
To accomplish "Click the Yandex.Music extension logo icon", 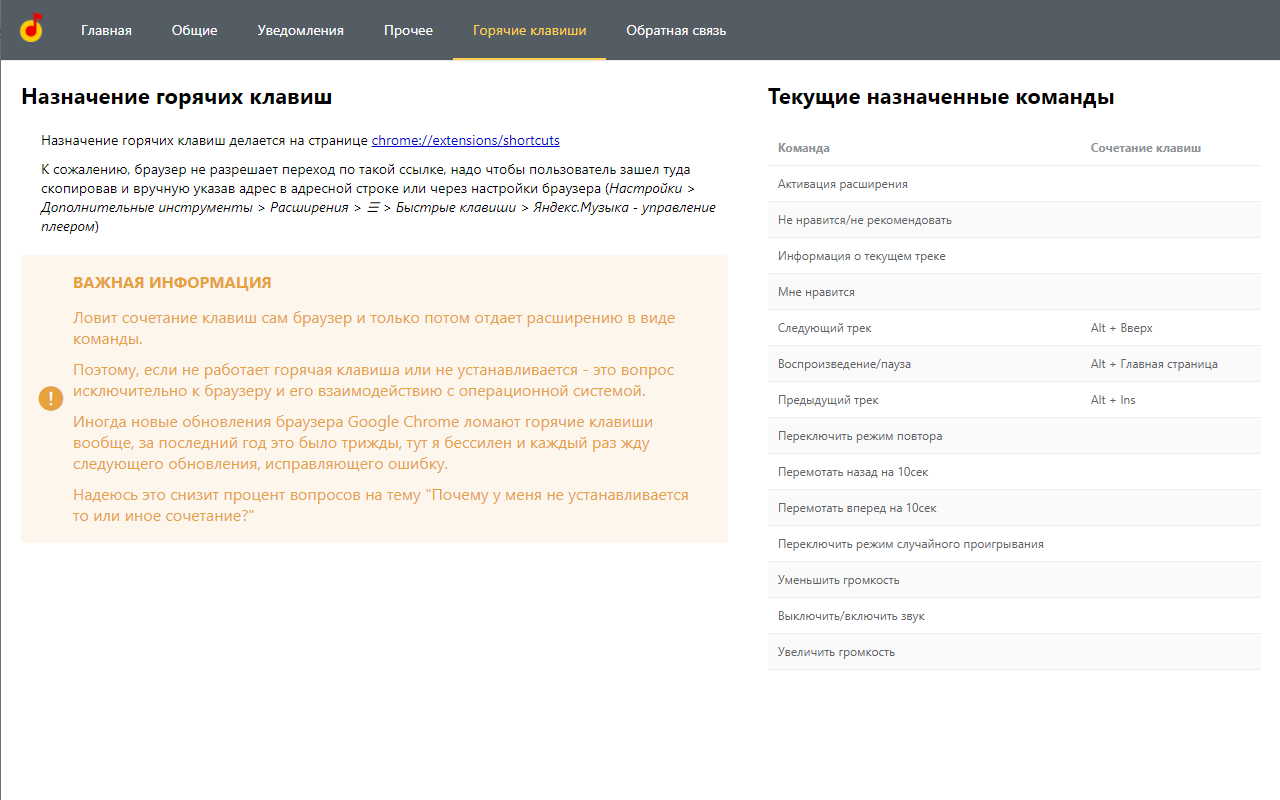I will 30,29.
